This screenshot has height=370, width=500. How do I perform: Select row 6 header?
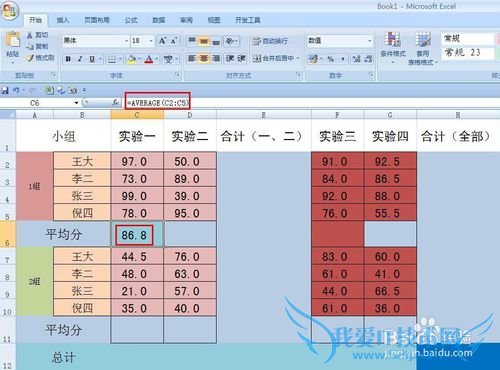7,234
